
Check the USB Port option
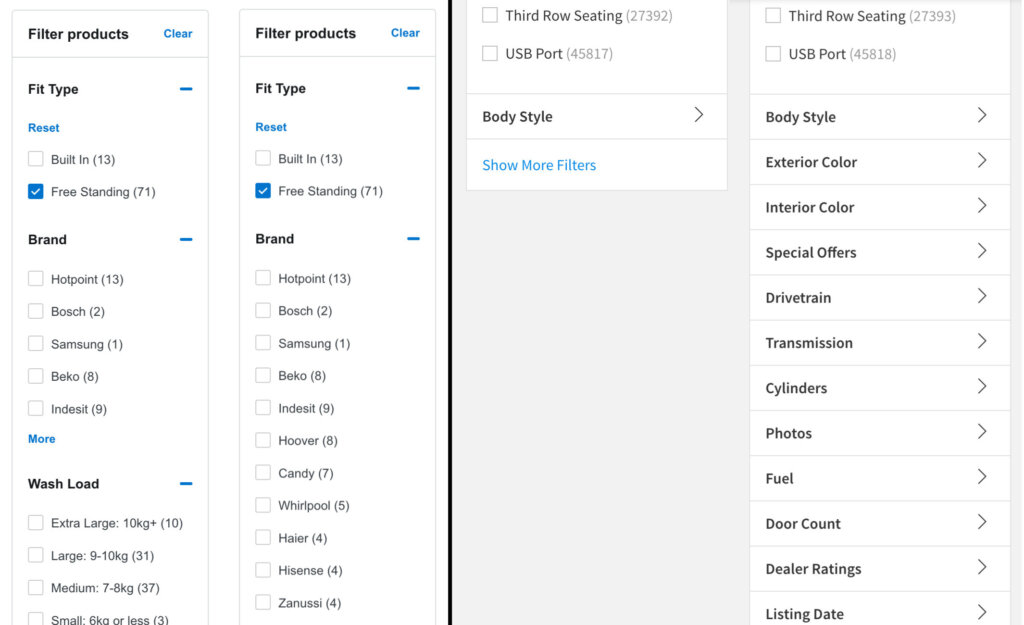489,53
